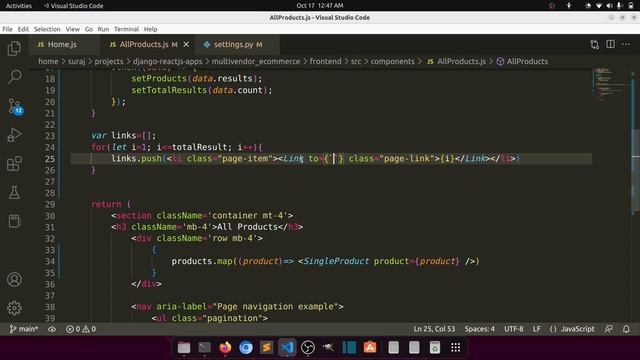Open Problems via errors and warnings count
Image resolution: width=640 pixels, height=360 pixels.
tap(81, 329)
